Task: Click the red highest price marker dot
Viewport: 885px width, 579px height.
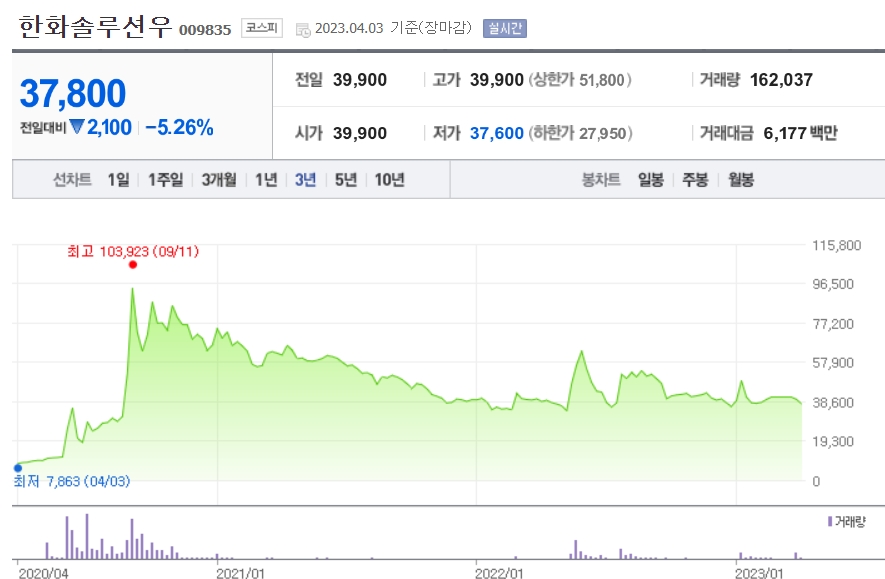Action: point(133,265)
